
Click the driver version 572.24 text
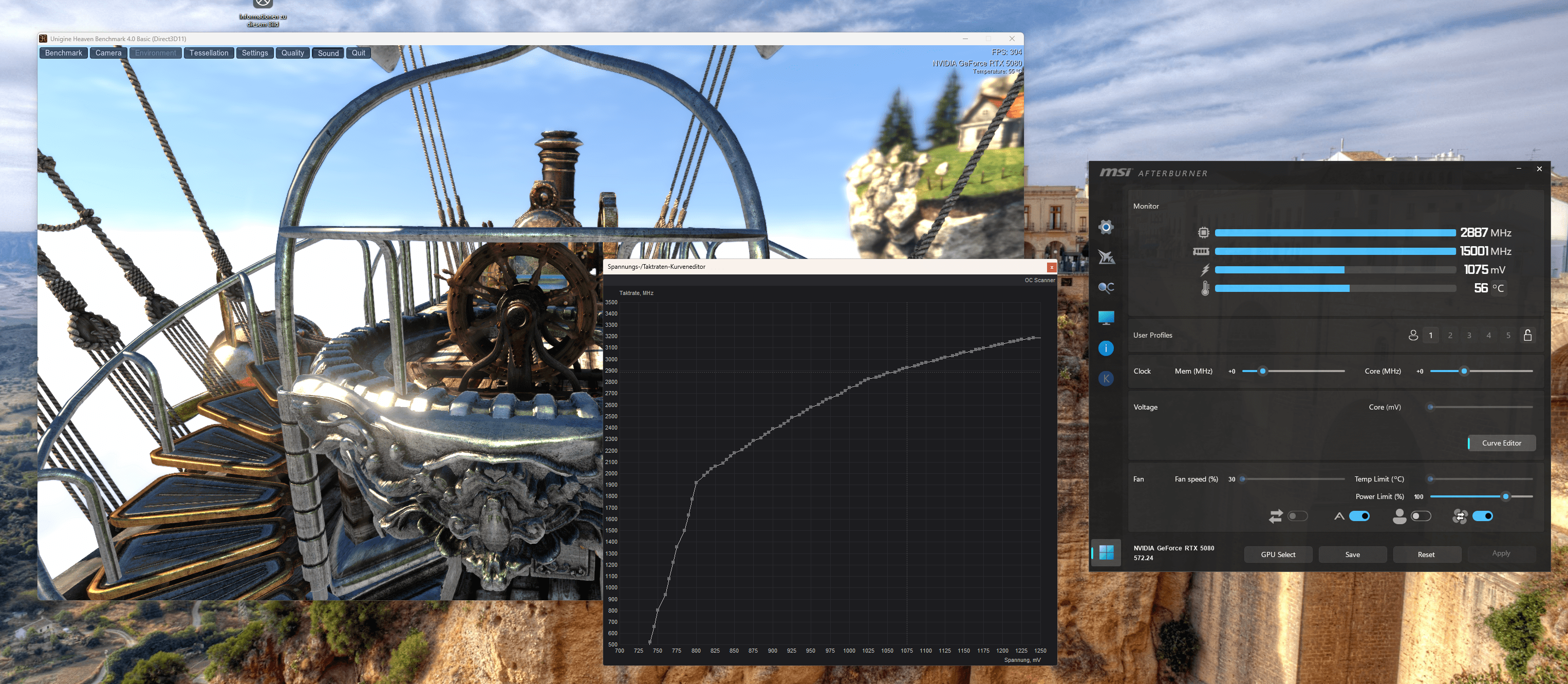pyautogui.click(x=1143, y=558)
